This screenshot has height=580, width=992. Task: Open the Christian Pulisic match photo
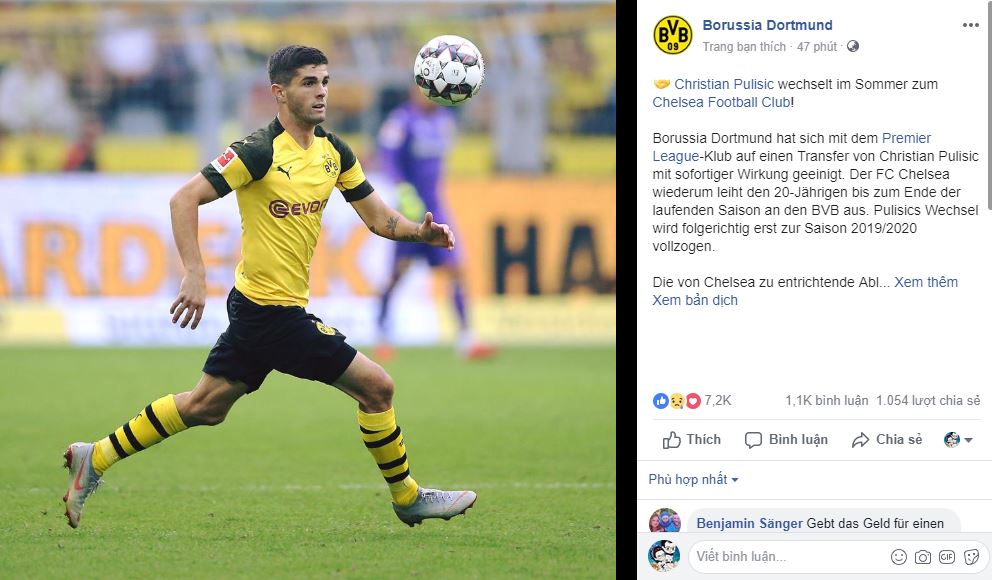[x=307, y=290]
